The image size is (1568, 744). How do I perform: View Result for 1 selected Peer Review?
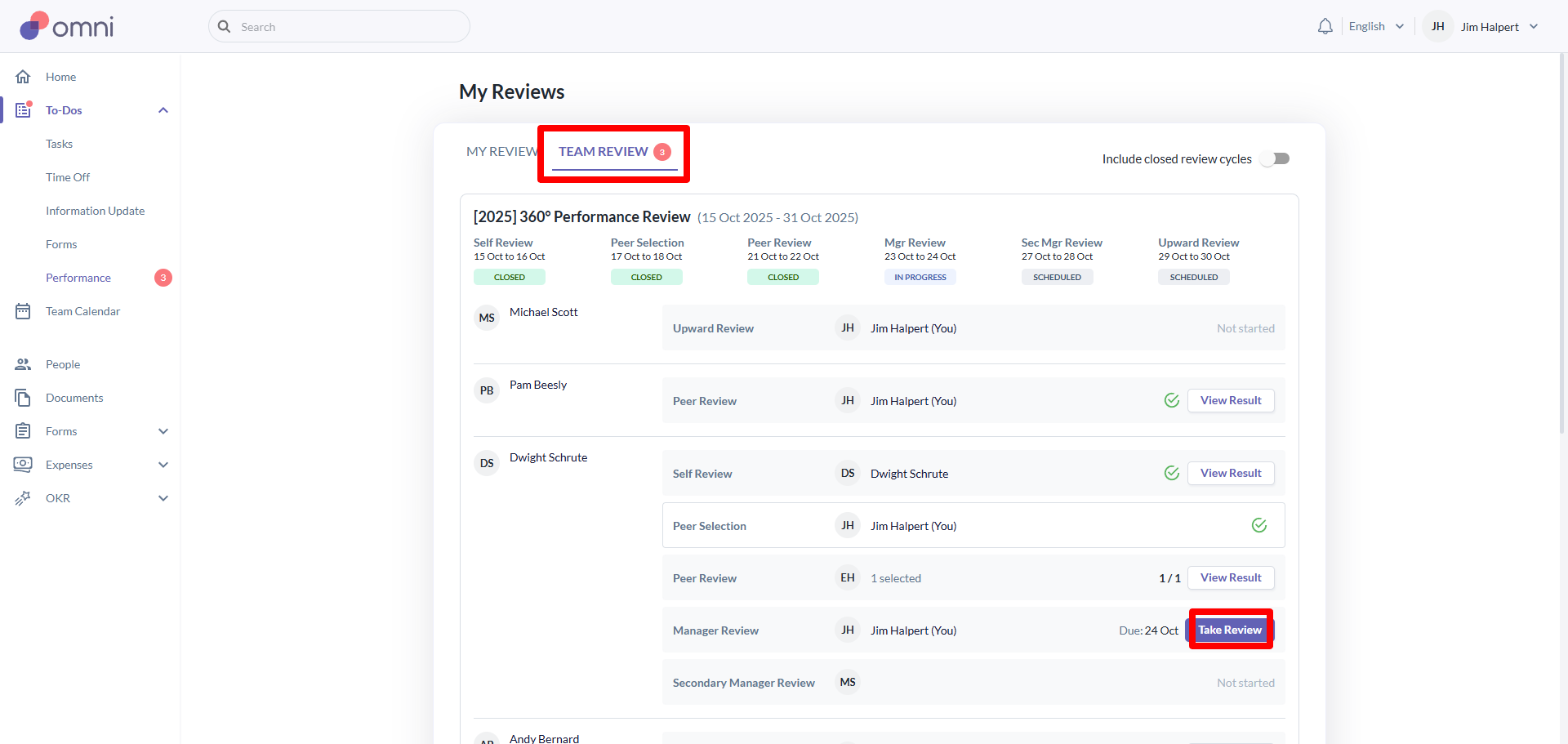pyautogui.click(x=1231, y=577)
